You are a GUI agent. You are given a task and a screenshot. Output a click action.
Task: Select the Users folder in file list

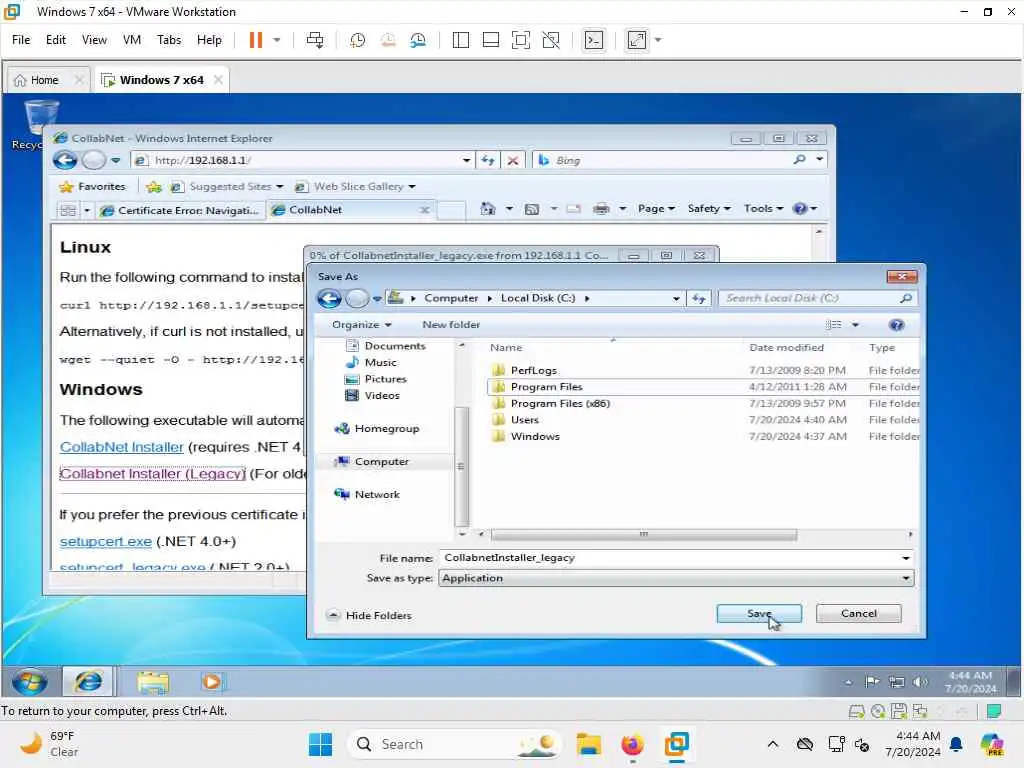pos(524,420)
